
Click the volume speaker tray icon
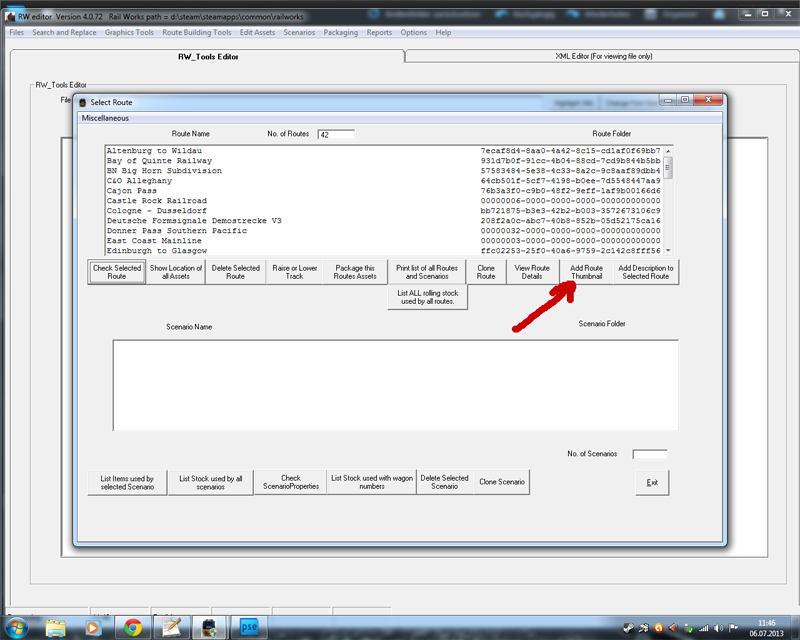pos(719,628)
